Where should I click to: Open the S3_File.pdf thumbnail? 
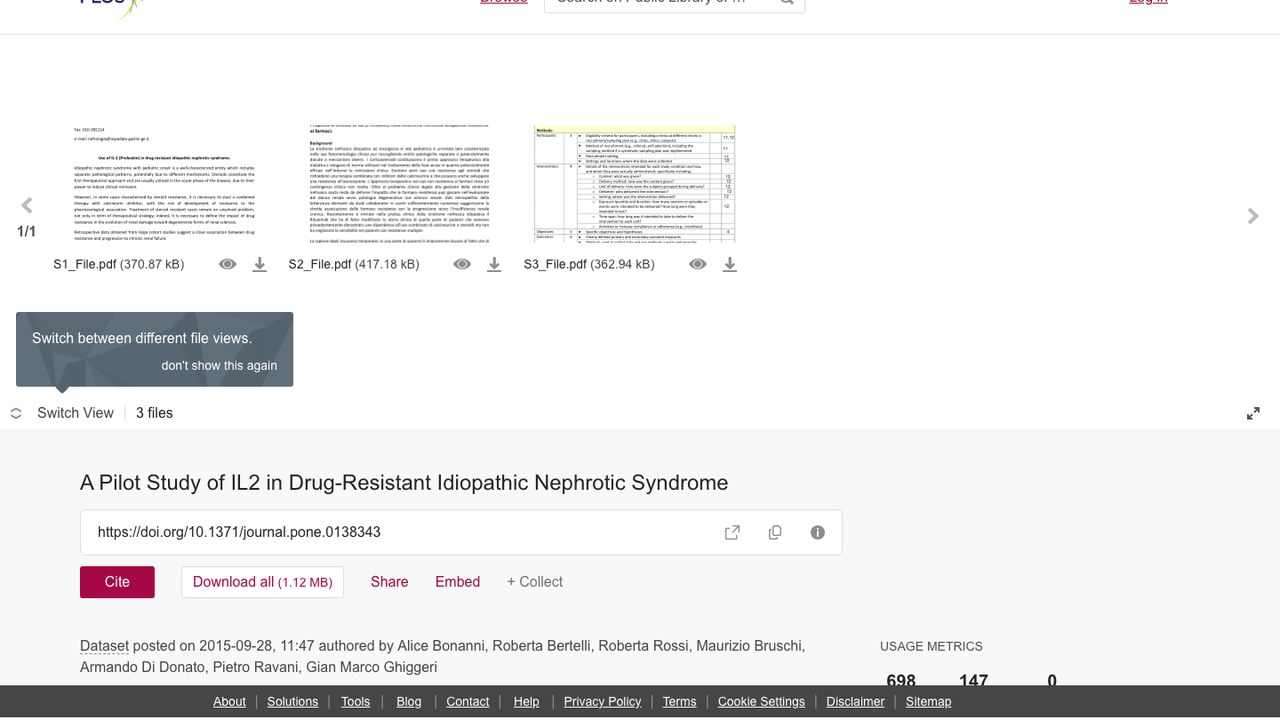coord(635,185)
